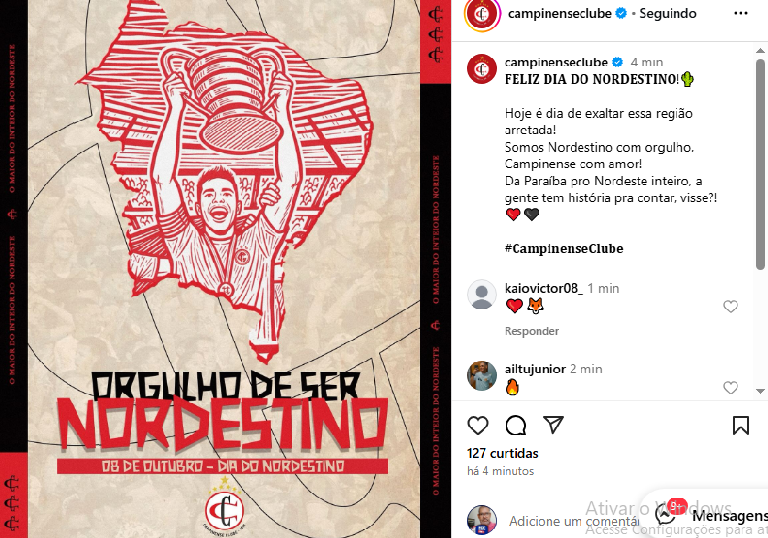
Task: Click campinenseclube avatar with story ring
Action: 482,14
